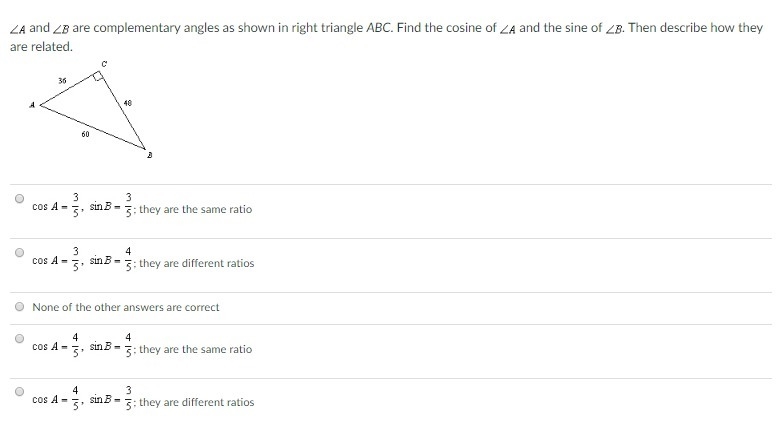Choose the 'None of the other answers' radio button
This screenshot has width=779, height=439.
[19, 306]
